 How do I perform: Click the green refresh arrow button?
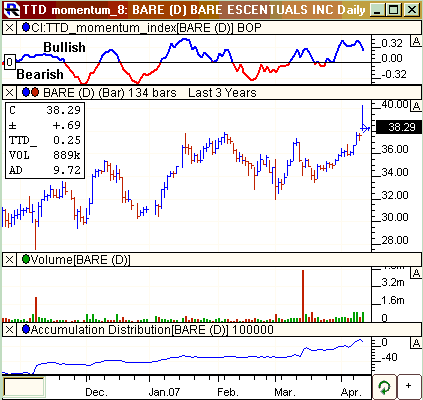click(384, 387)
